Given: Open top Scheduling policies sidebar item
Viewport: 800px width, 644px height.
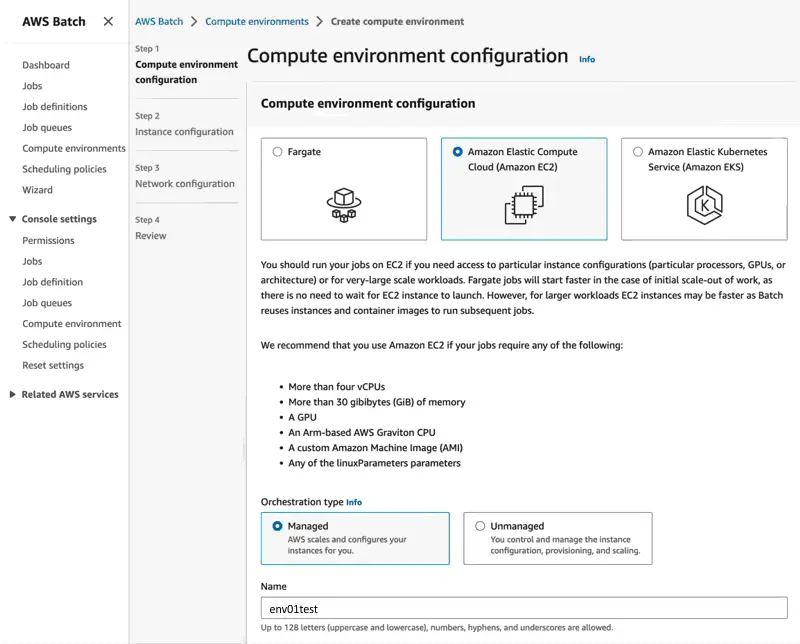Looking at the screenshot, I should click(x=64, y=169).
